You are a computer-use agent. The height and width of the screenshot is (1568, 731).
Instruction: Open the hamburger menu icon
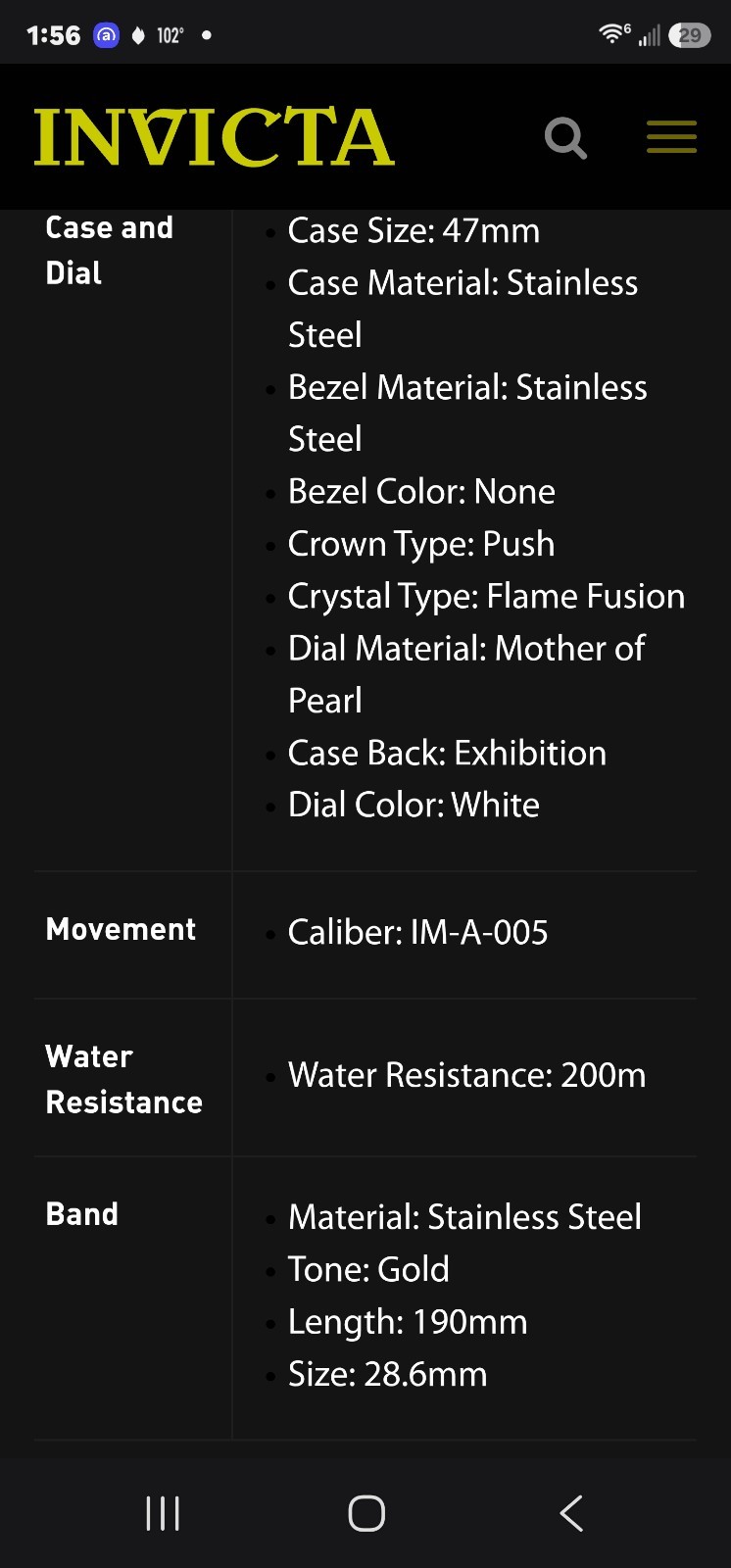tap(671, 137)
